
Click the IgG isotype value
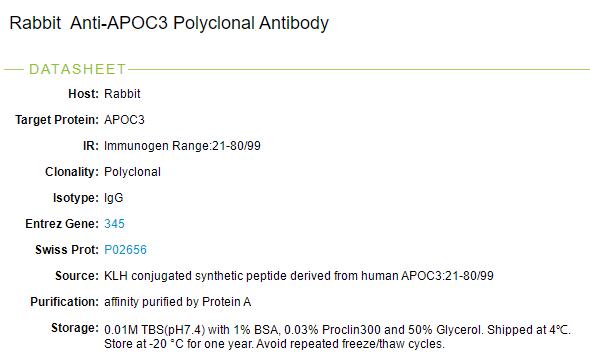(x=114, y=198)
